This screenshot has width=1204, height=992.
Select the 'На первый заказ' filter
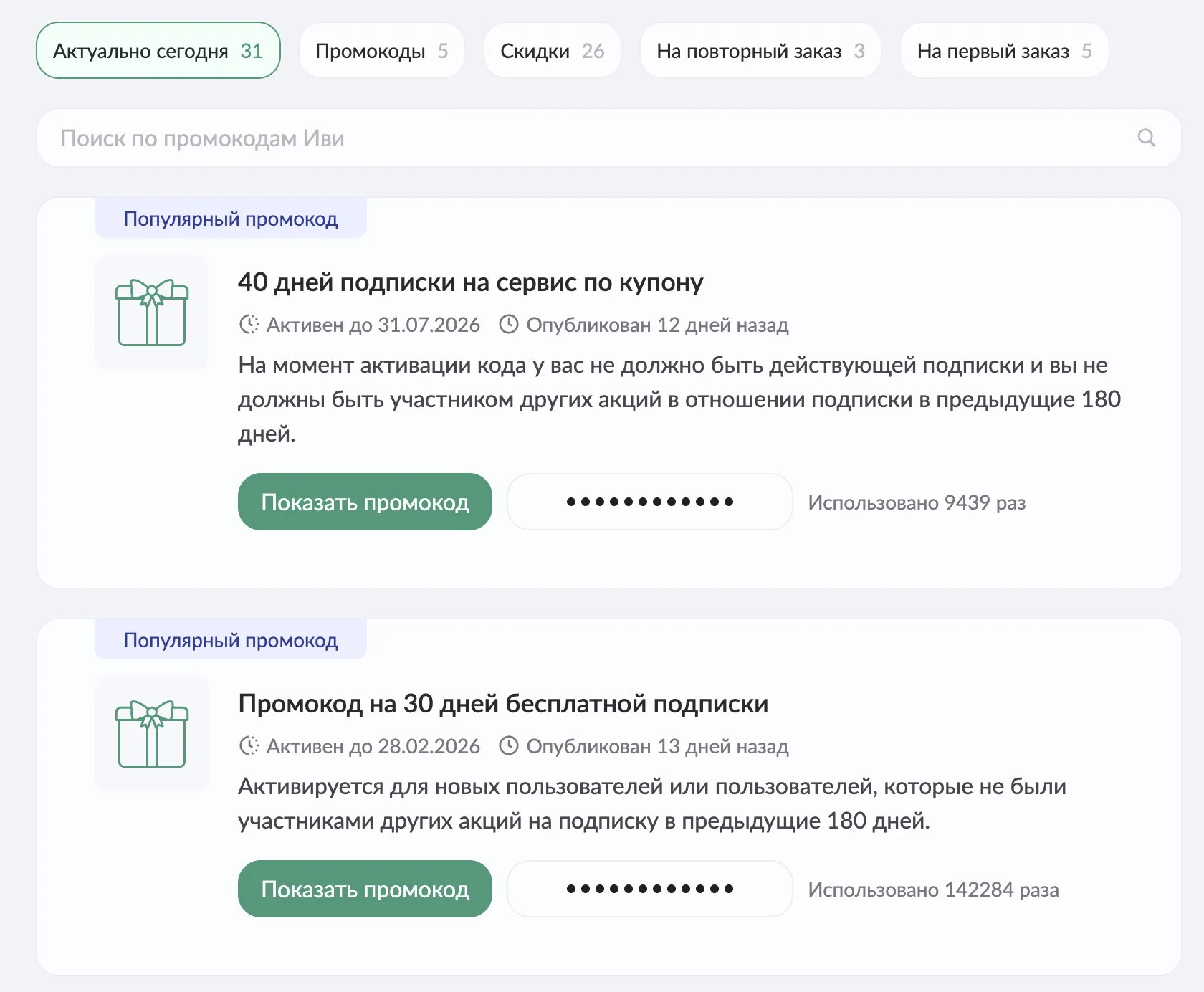point(1003,50)
